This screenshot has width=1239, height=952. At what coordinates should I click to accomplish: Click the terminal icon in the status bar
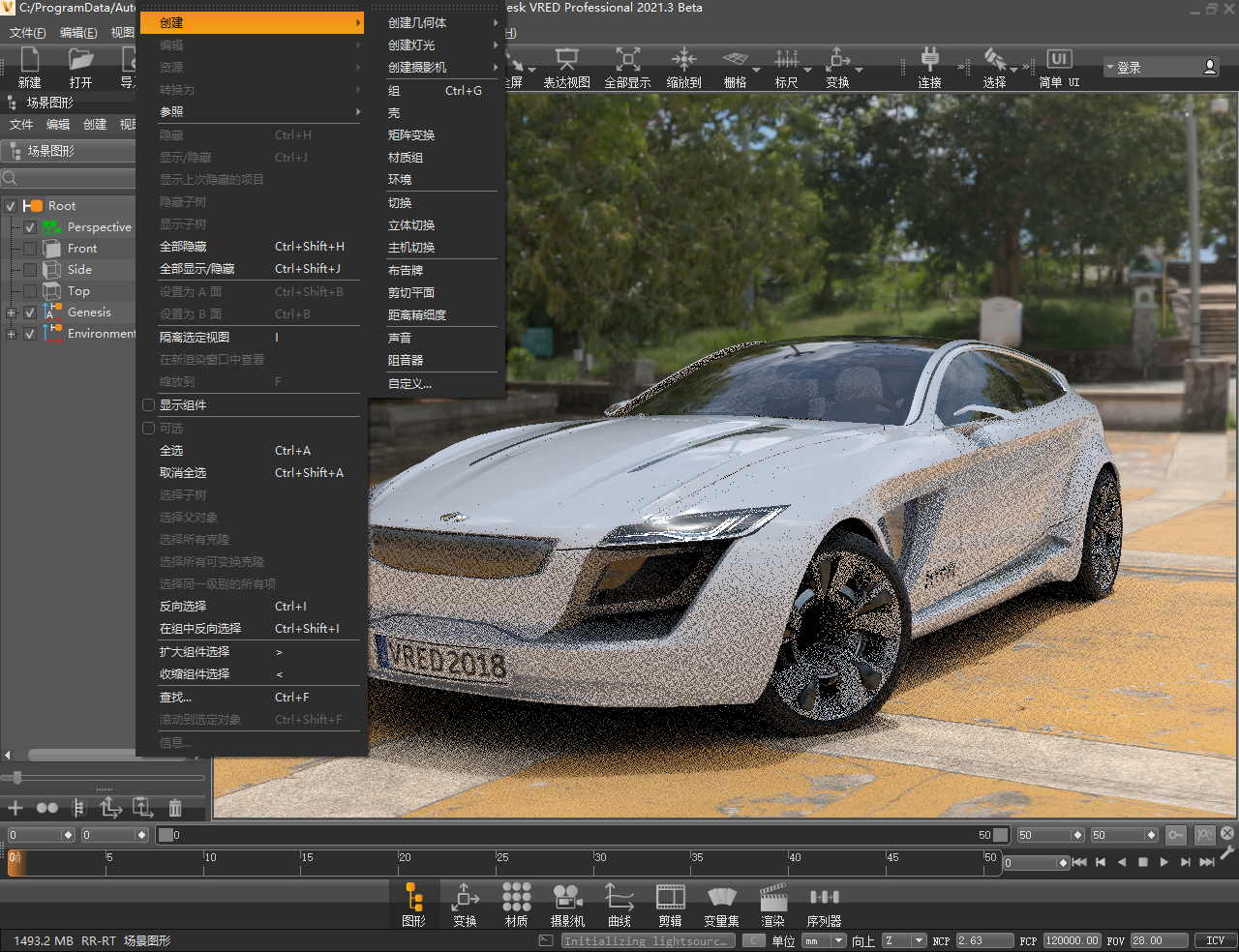click(x=546, y=940)
